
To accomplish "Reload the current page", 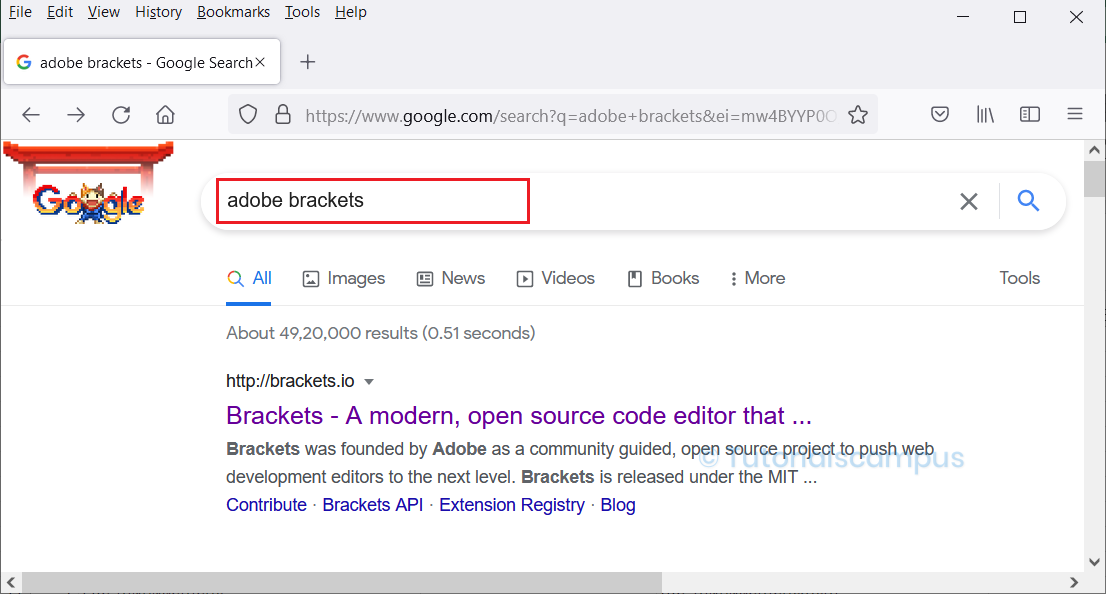I will pyautogui.click(x=121, y=114).
